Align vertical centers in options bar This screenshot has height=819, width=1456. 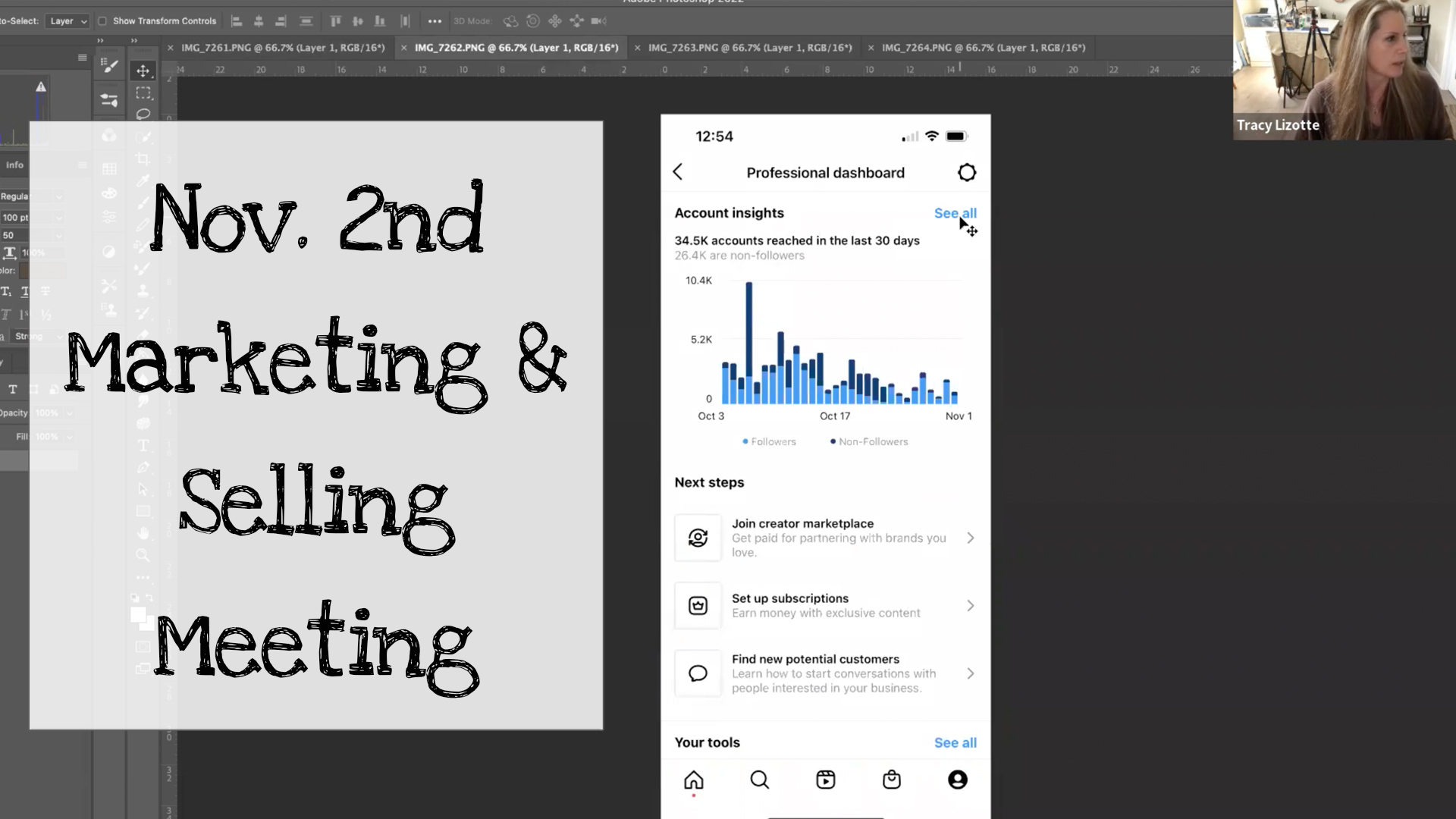358,21
